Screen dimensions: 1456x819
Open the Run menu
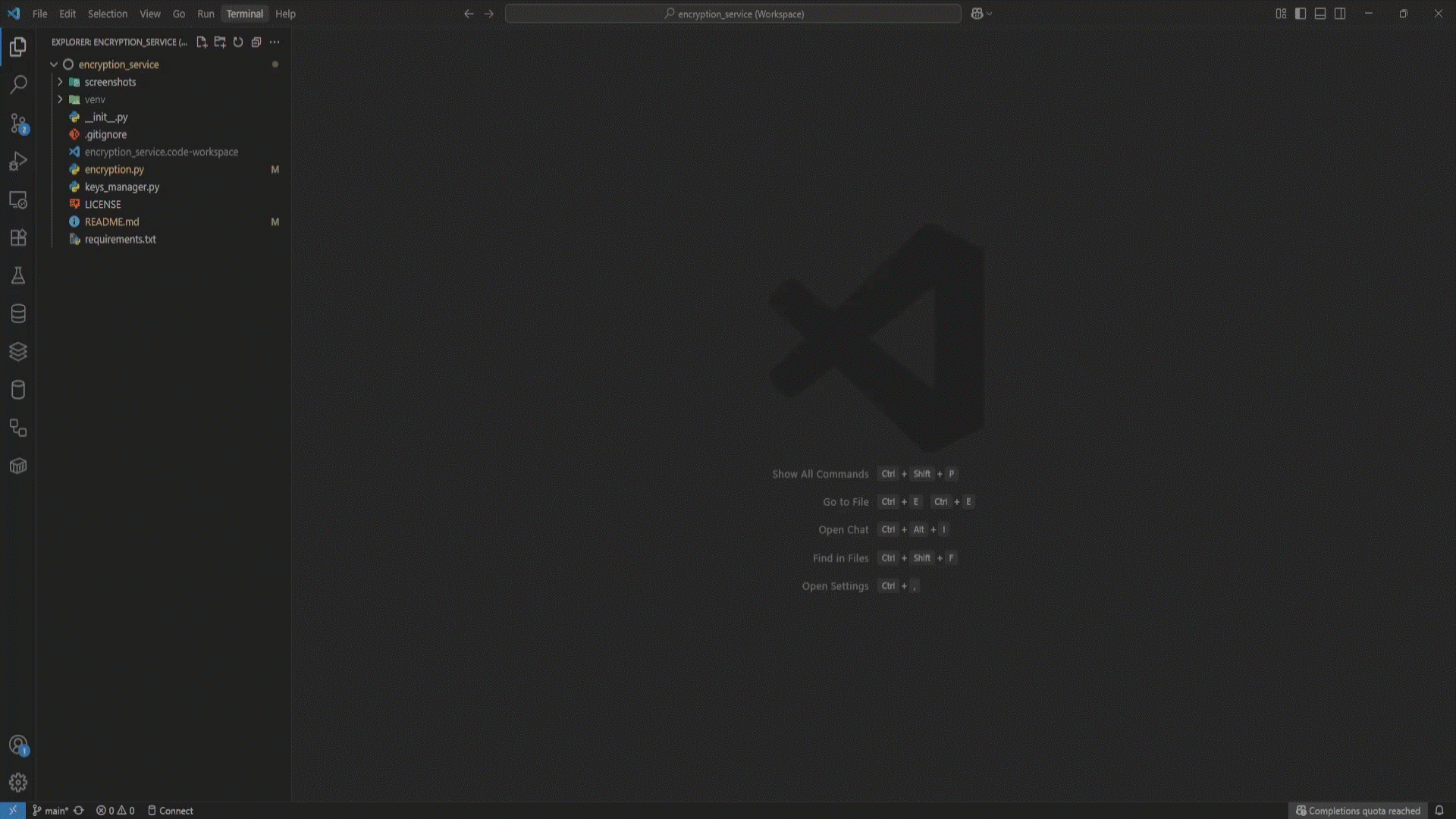pos(206,14)
